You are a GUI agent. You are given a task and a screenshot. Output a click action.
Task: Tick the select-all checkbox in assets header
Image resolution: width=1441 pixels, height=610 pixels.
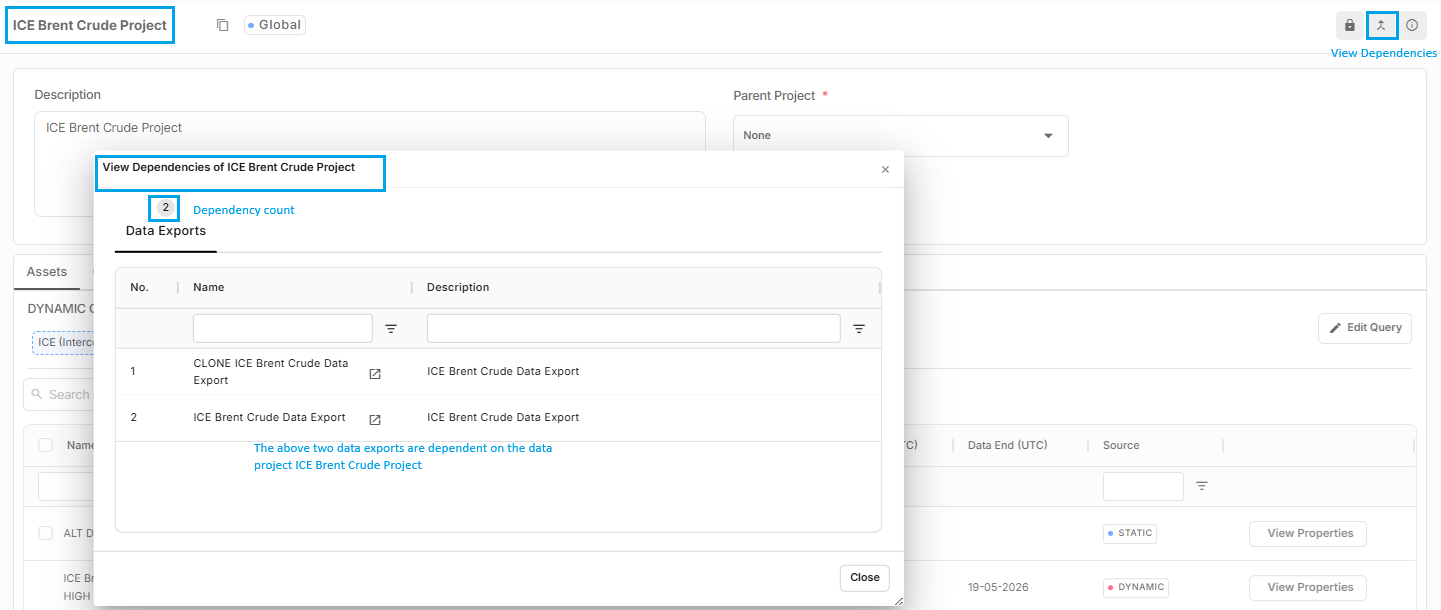point(45,445)
